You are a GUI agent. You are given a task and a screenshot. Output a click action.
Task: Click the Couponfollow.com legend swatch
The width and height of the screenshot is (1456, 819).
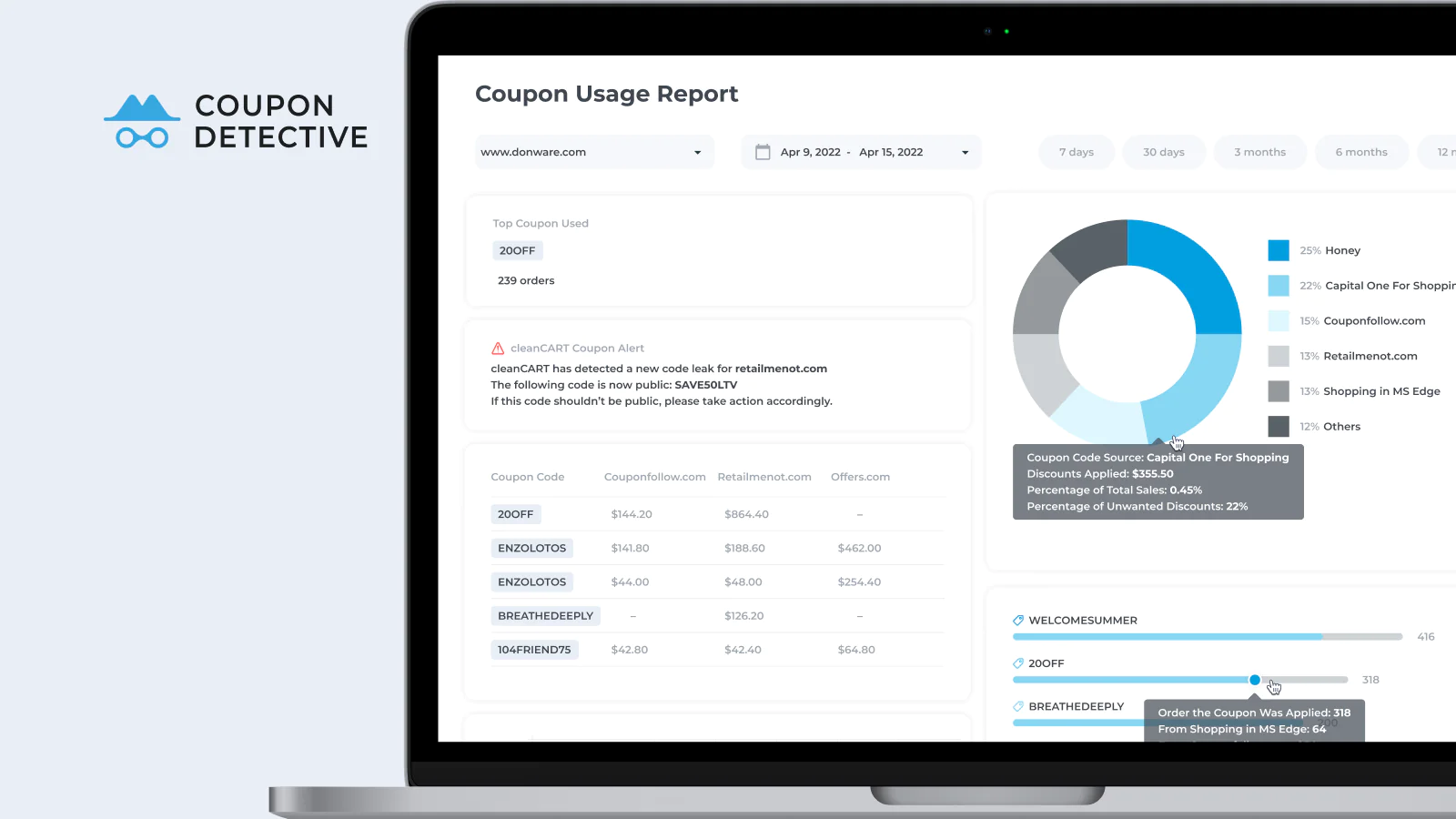[1279, 321]
